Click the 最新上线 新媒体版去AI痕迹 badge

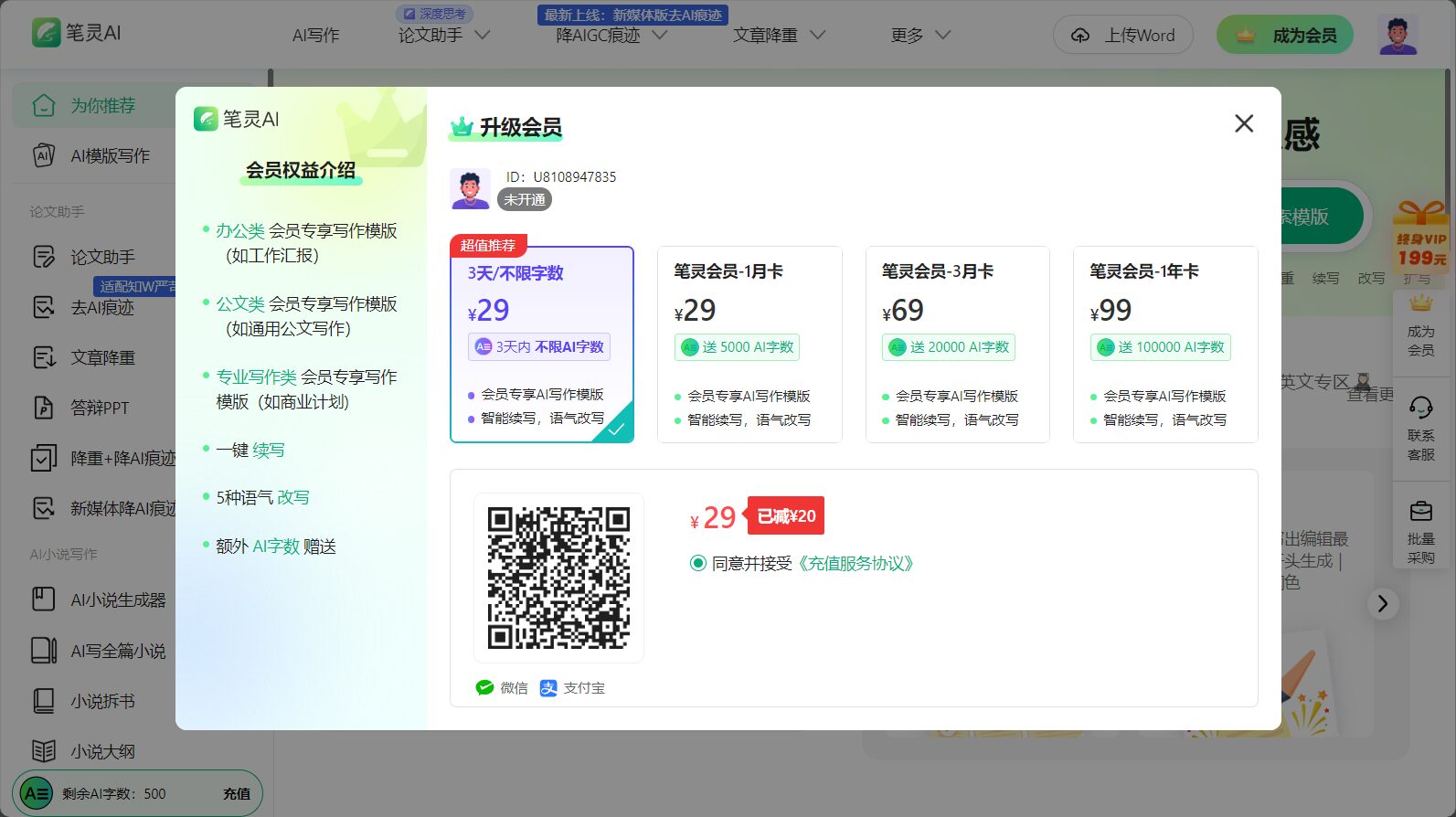632,15
